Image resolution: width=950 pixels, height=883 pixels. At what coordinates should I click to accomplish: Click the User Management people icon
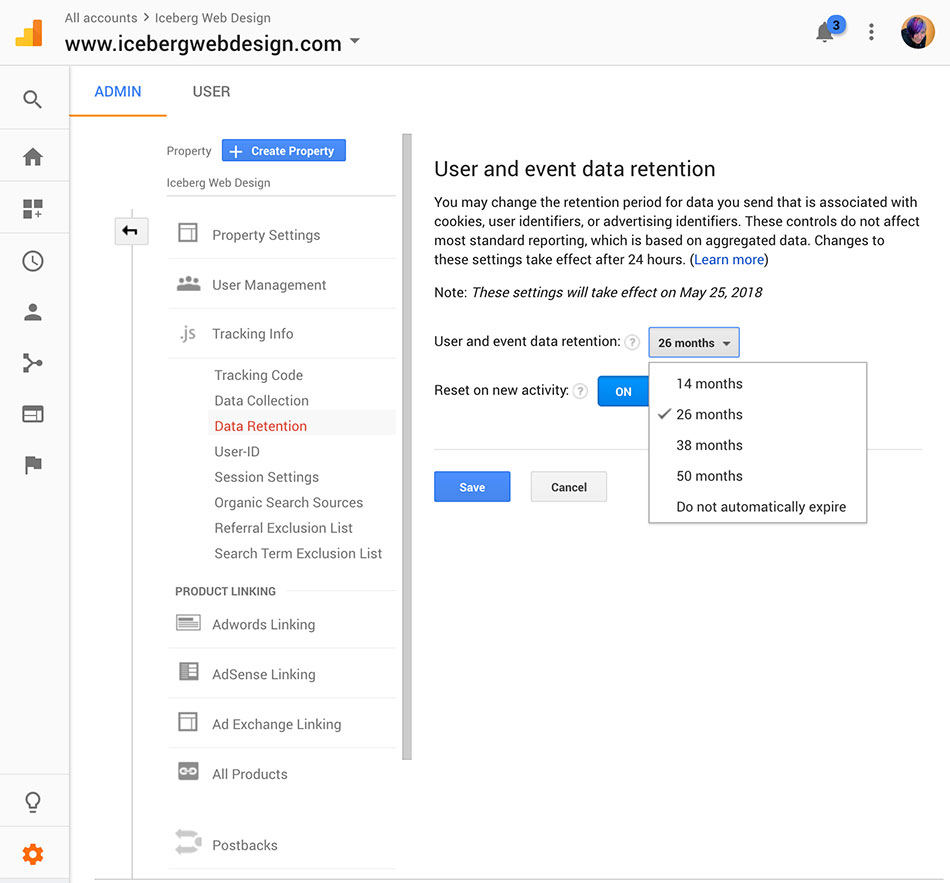pos(188,283)
